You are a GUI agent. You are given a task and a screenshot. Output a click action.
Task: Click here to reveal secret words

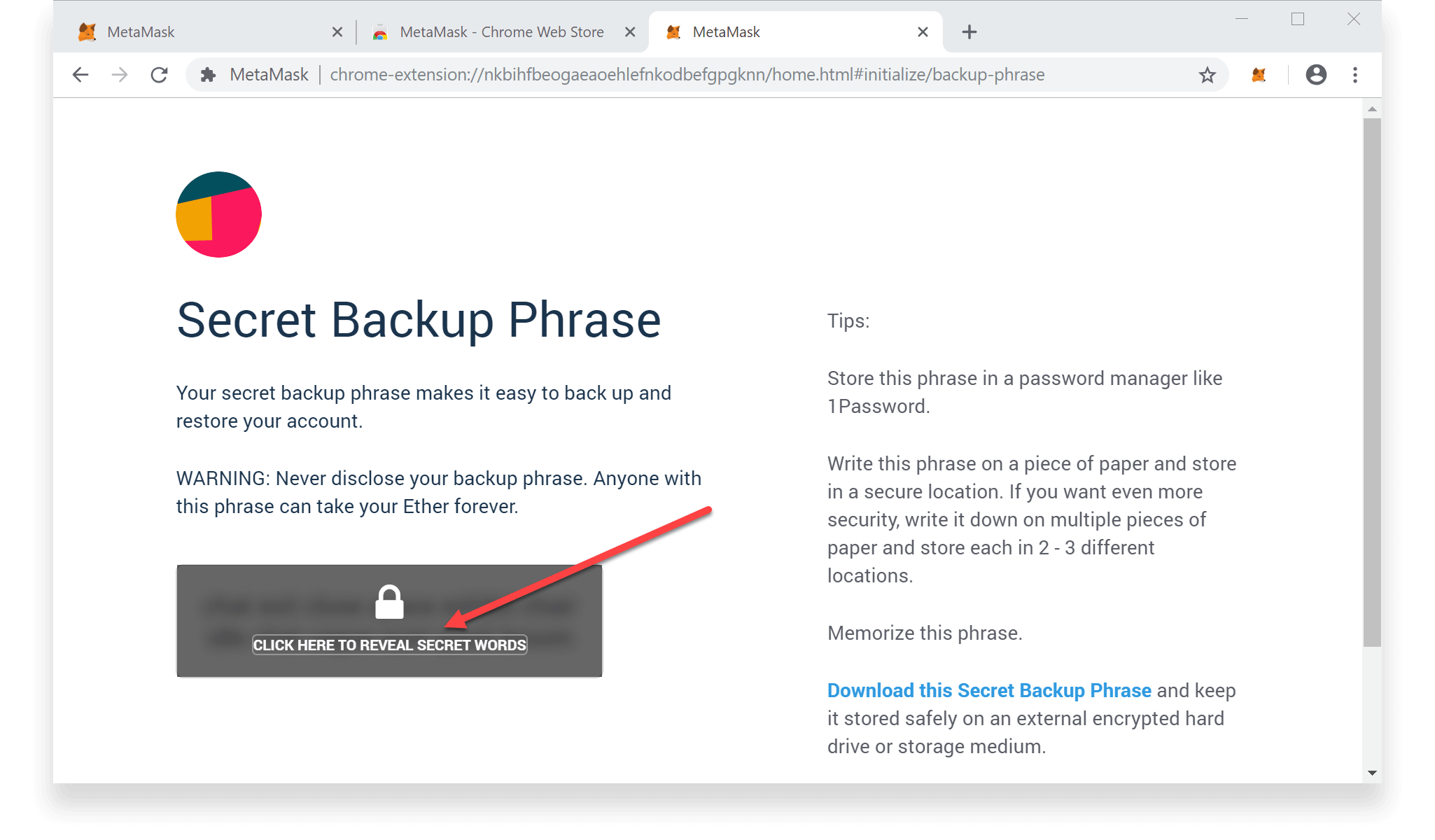pos(389,645)
